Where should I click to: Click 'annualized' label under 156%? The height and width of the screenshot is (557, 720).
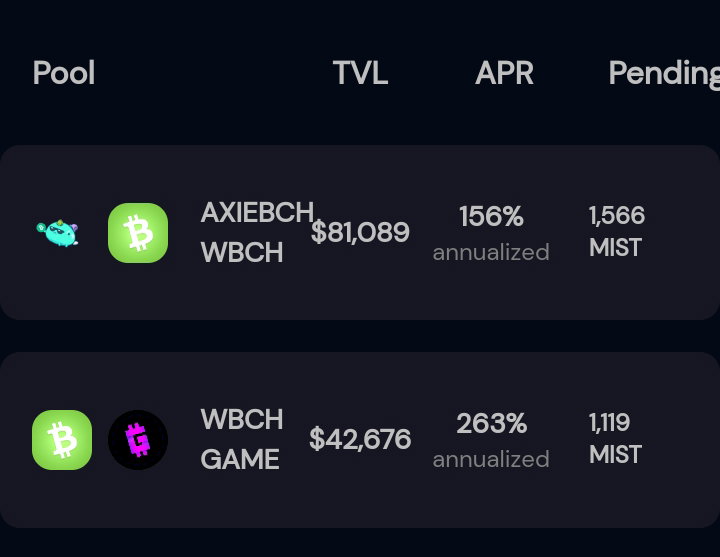pos(491,253)
